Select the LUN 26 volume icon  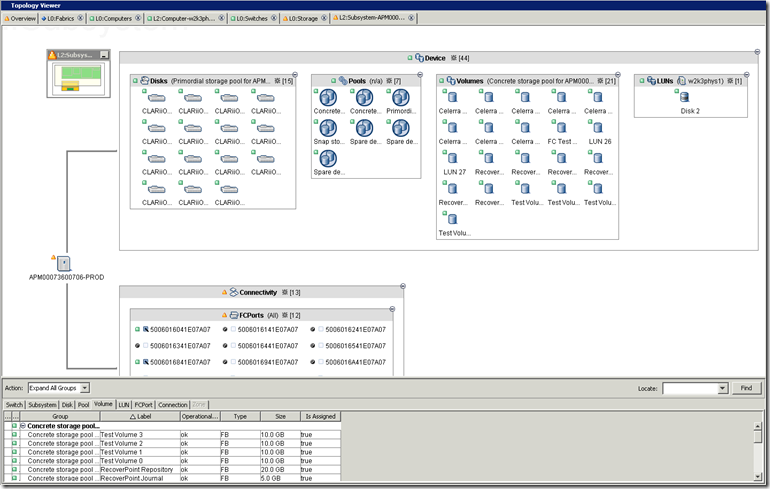click(x=598, y=128)
